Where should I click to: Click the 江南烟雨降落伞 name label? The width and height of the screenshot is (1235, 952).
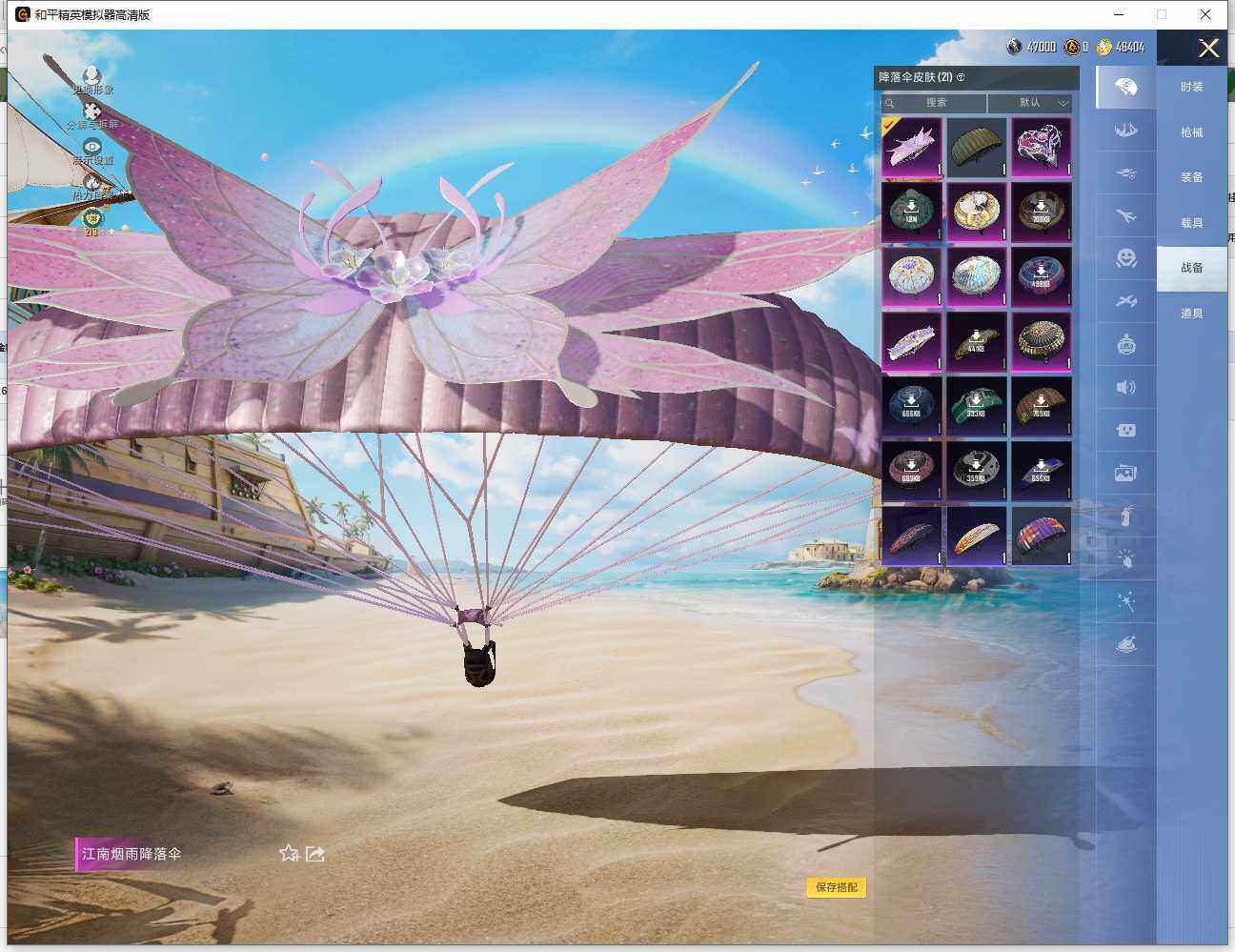point(132,854)
